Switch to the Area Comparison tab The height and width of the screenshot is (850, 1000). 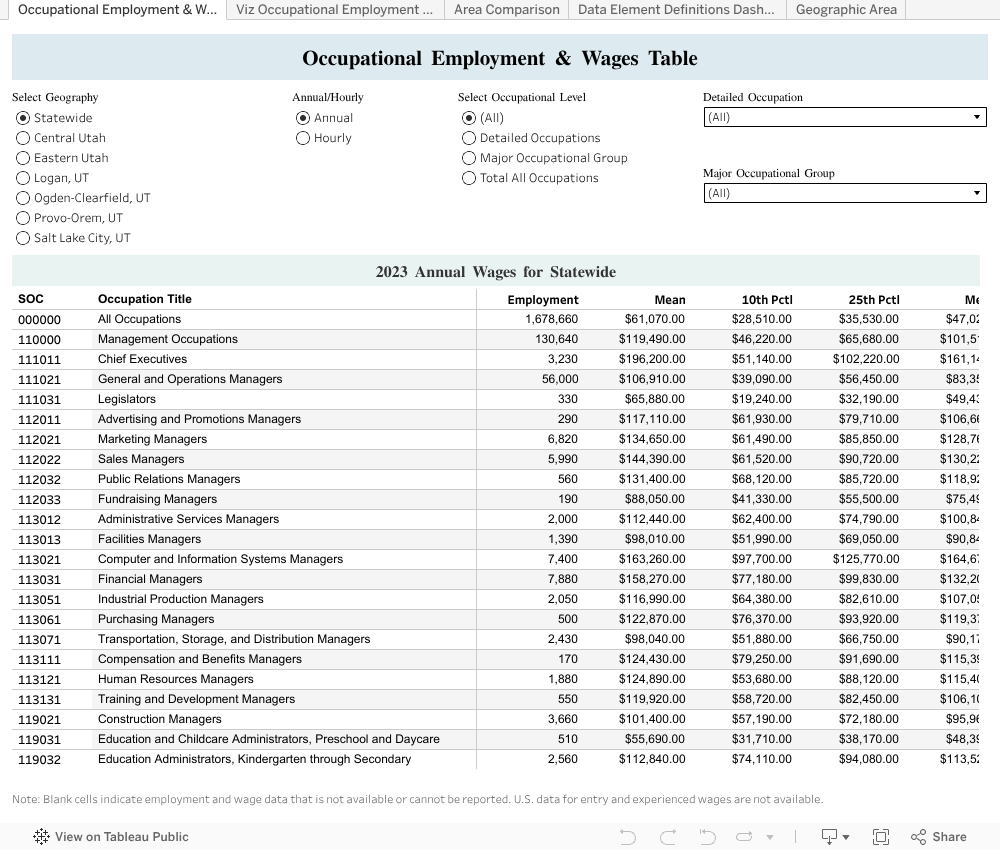click(506, 10)
